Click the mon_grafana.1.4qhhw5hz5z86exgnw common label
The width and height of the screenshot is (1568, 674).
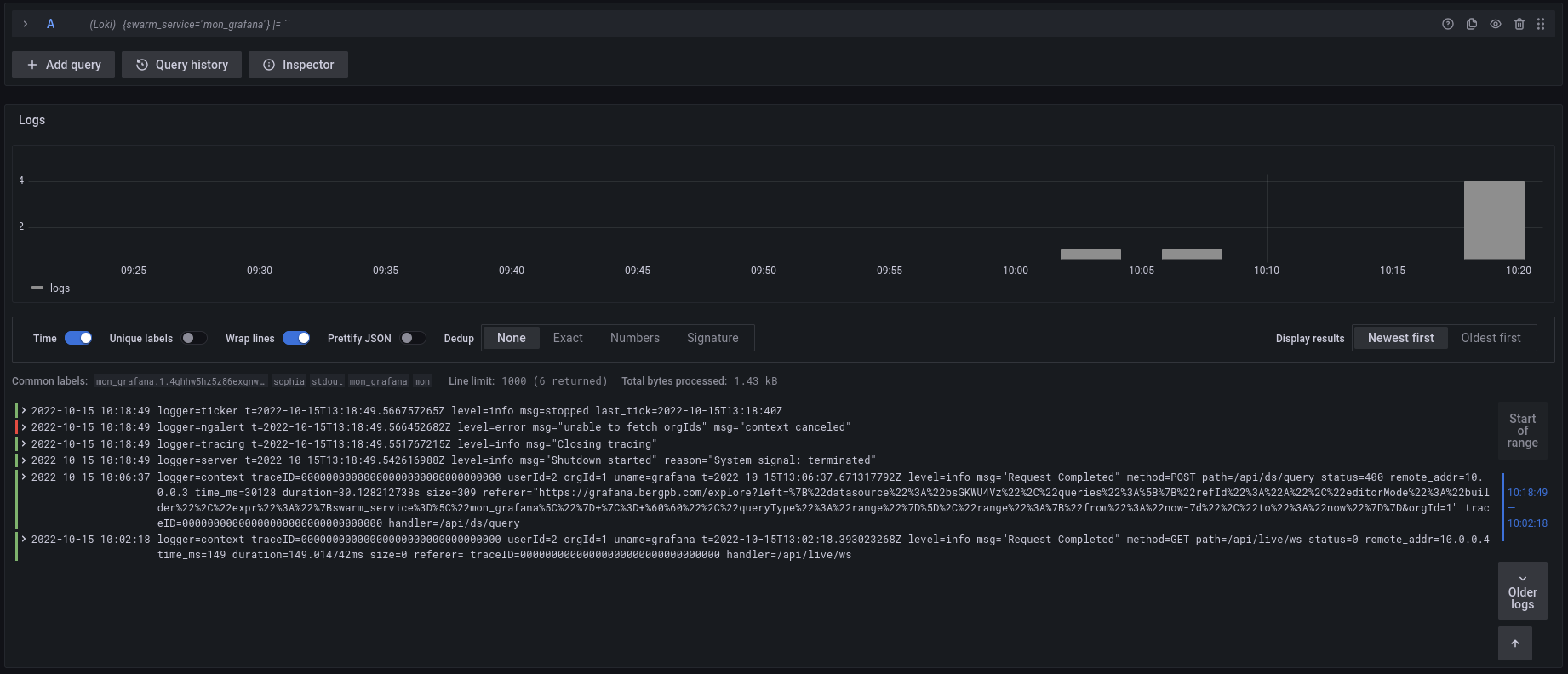pyautogui.click(x=180, y=381)
